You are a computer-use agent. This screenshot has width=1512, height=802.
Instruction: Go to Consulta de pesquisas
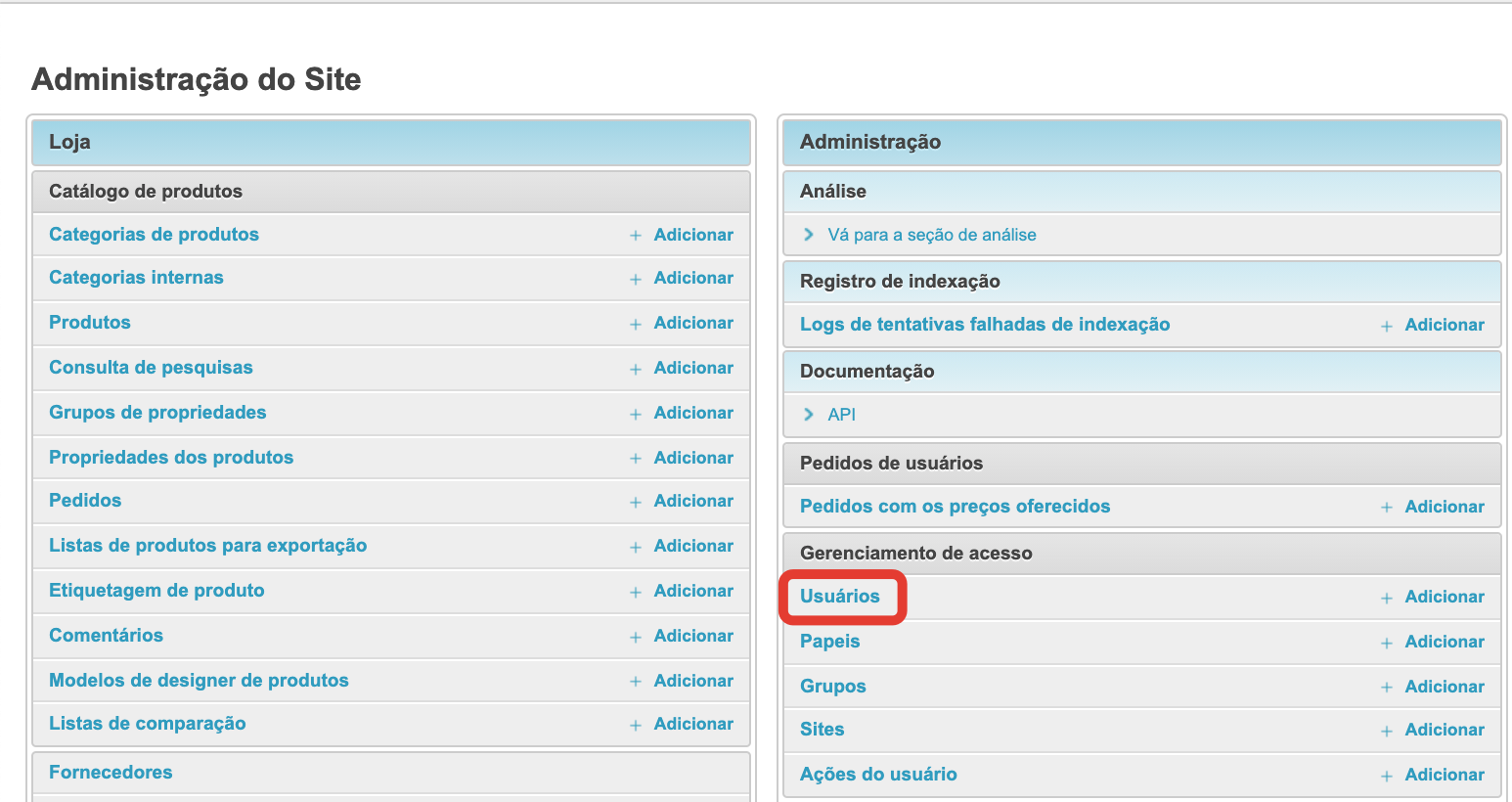151,368
